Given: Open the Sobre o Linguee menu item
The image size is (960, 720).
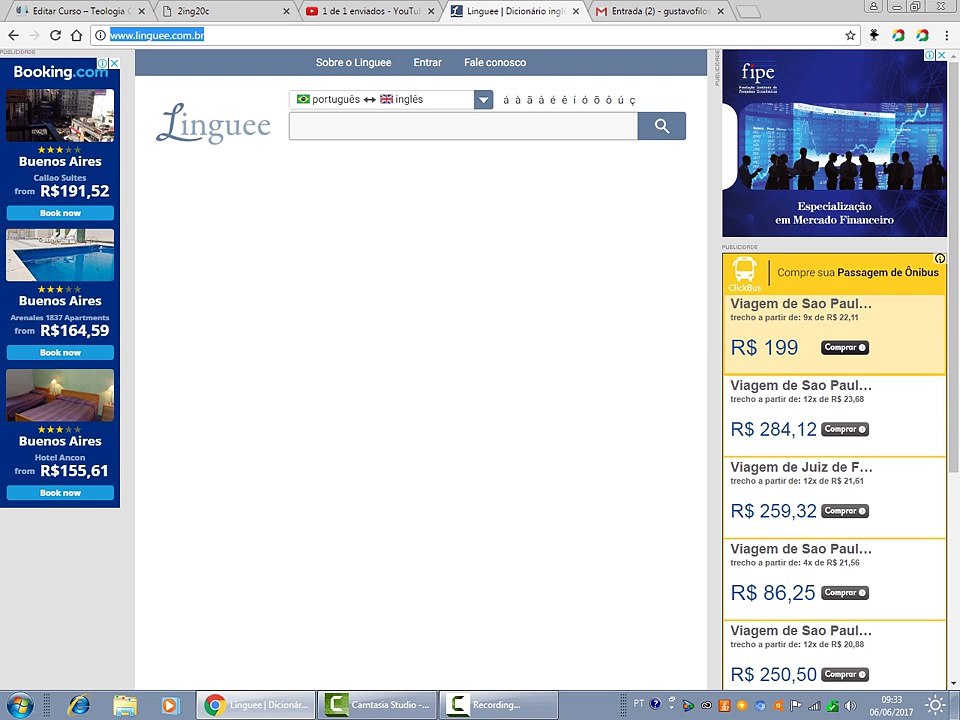Looking at the screenshot, I should tap(353, 62).
